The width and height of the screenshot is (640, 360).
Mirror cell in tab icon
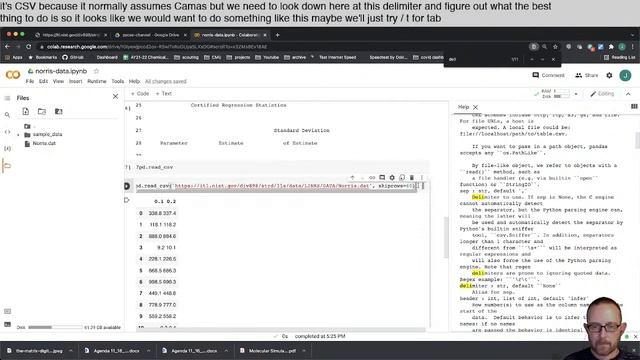[x=402, y=178]
